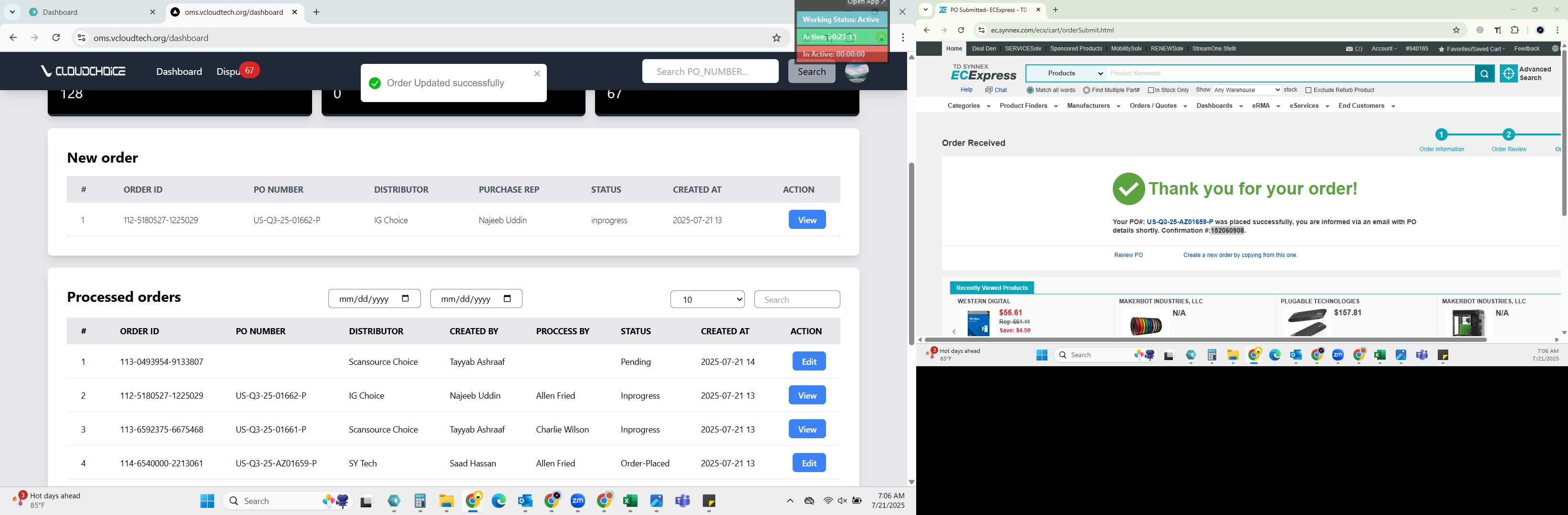
Task: Open Extensions puzzle icon in ECExpress browser
Action: 1515,30
